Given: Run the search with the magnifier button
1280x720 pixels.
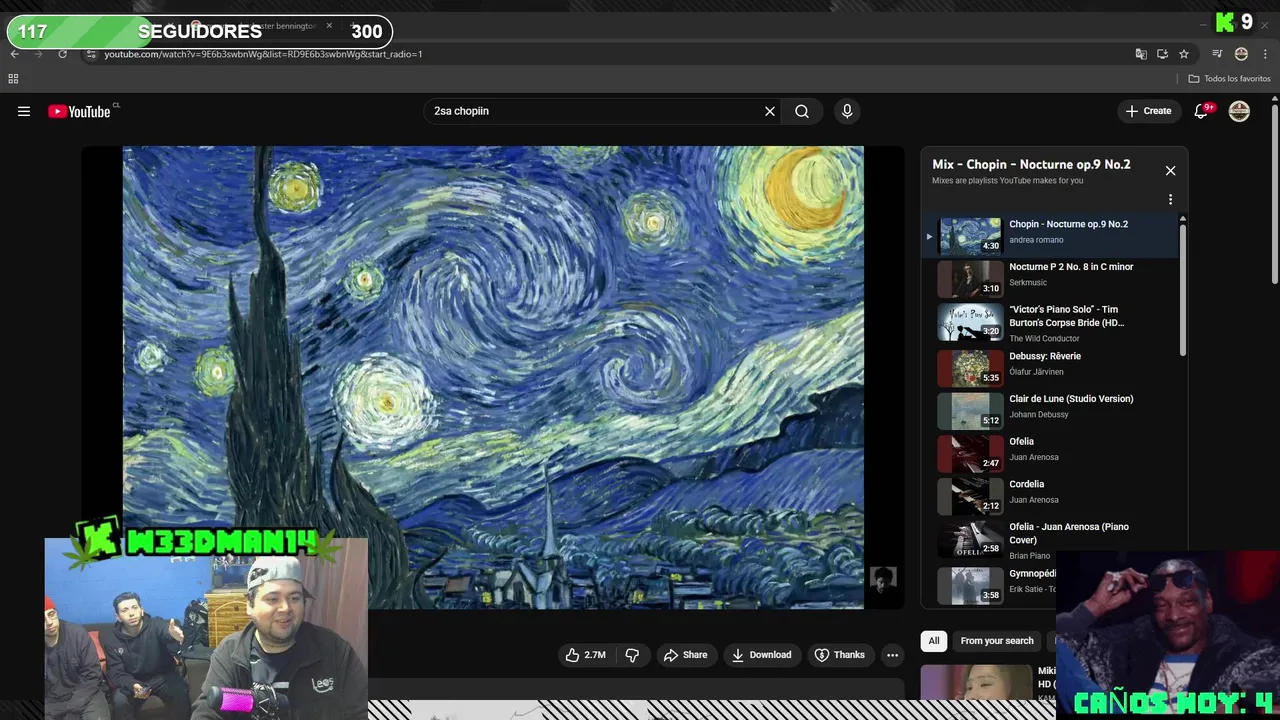Looking at the screenshot, I should point(802,111).
